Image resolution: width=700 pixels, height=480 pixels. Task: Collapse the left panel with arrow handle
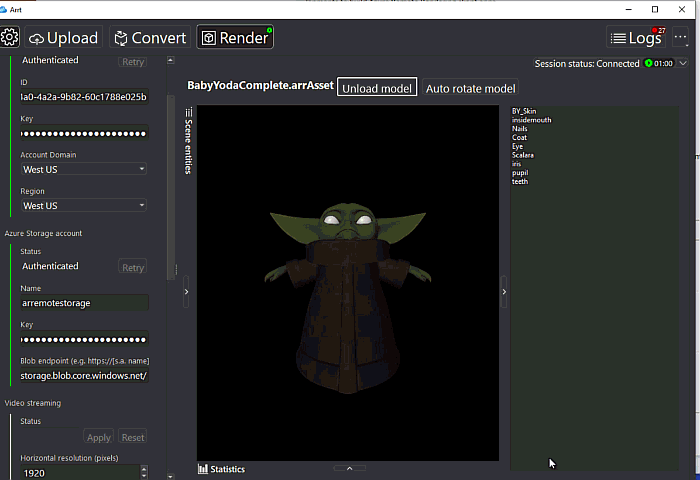(x=186, y=292)
